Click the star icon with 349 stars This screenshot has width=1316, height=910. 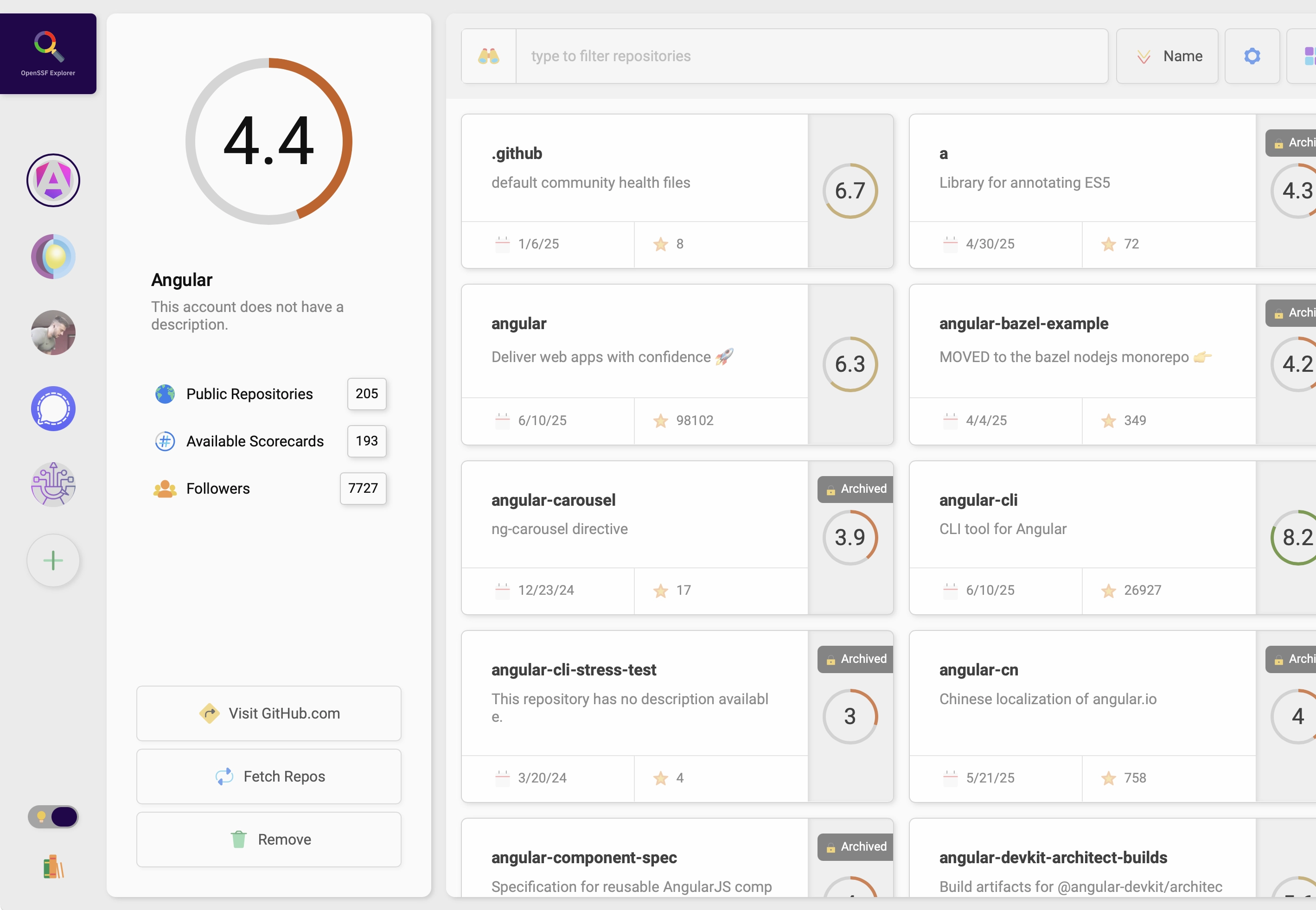(x=1108, y=421)
